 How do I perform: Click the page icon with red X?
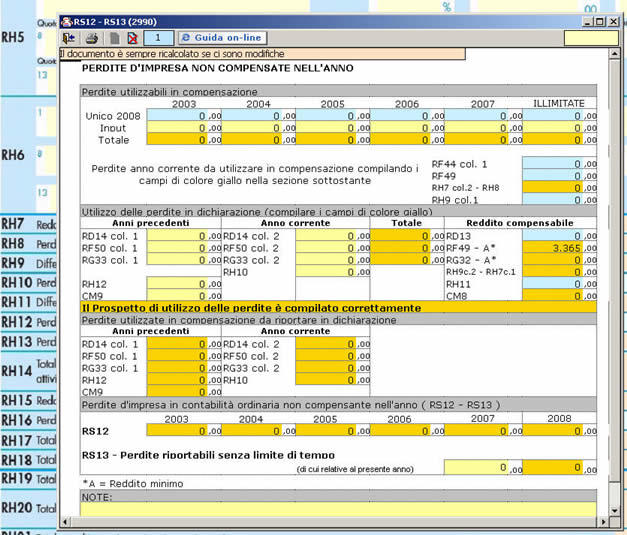pyautogui.click(x=132, y=38)
